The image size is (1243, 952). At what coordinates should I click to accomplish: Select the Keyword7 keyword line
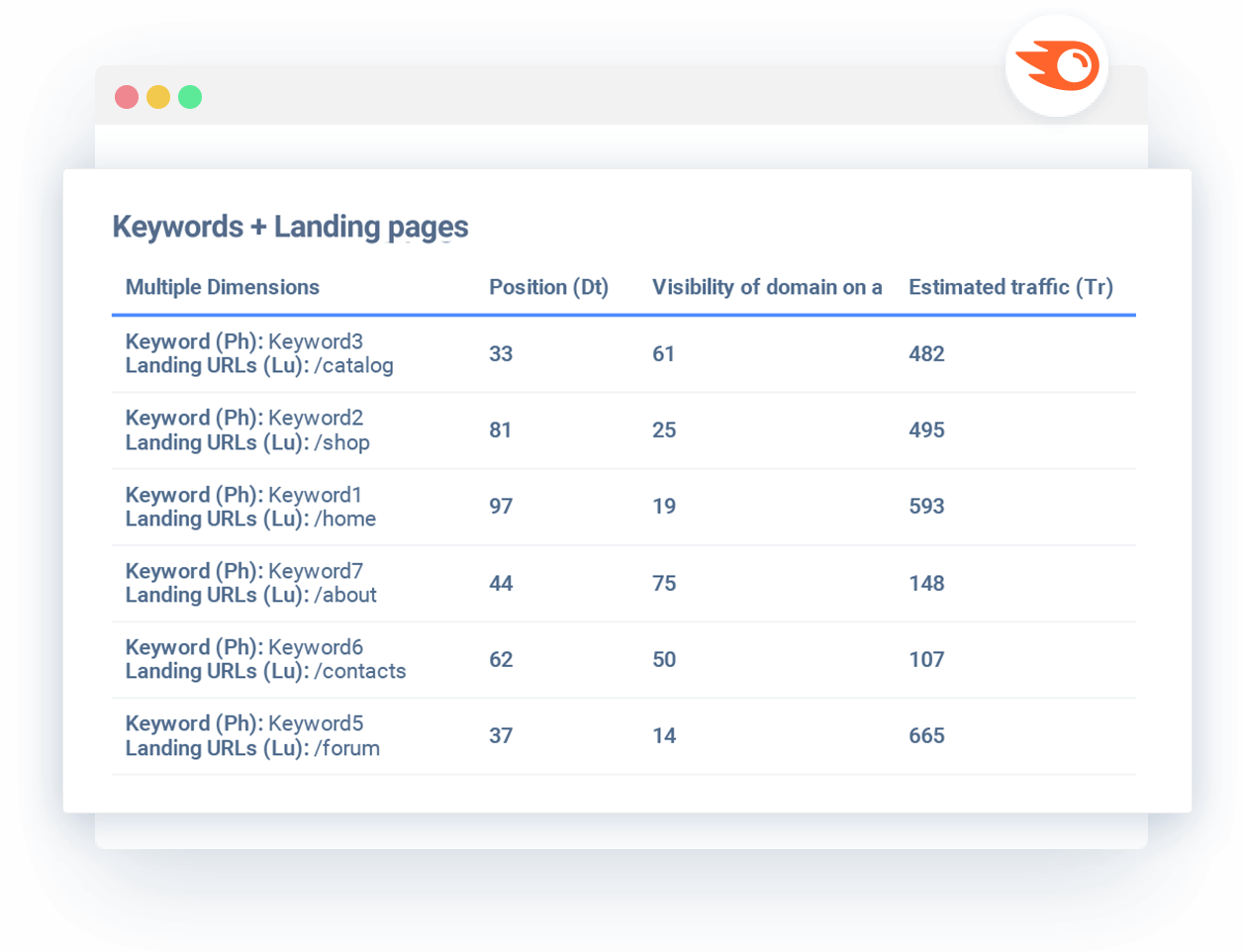[244, 571]
